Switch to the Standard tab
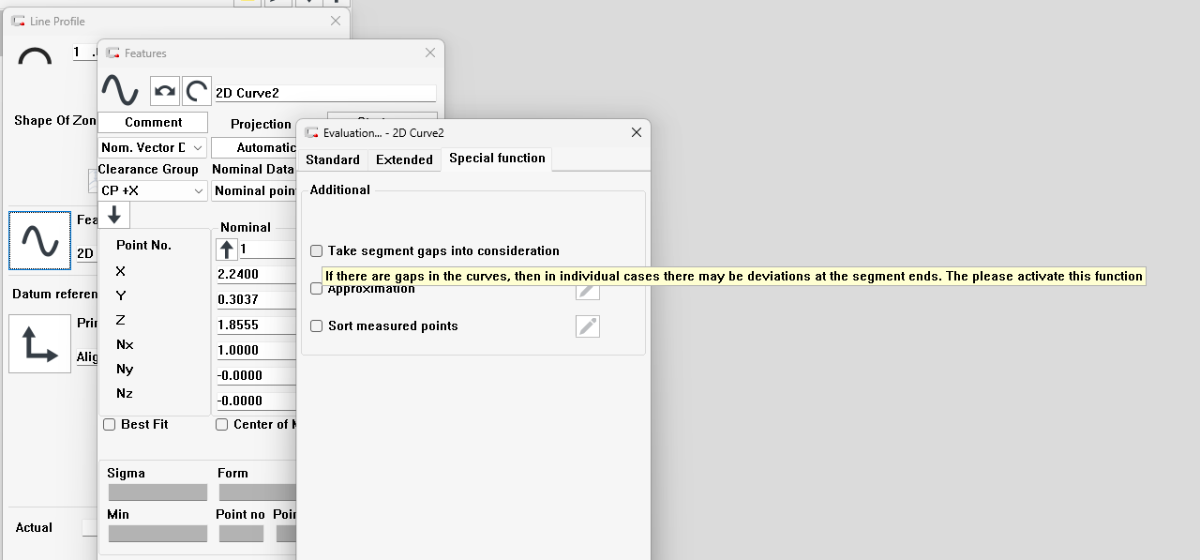Viewport: 1200px width, 560px height. pos(332,160)
